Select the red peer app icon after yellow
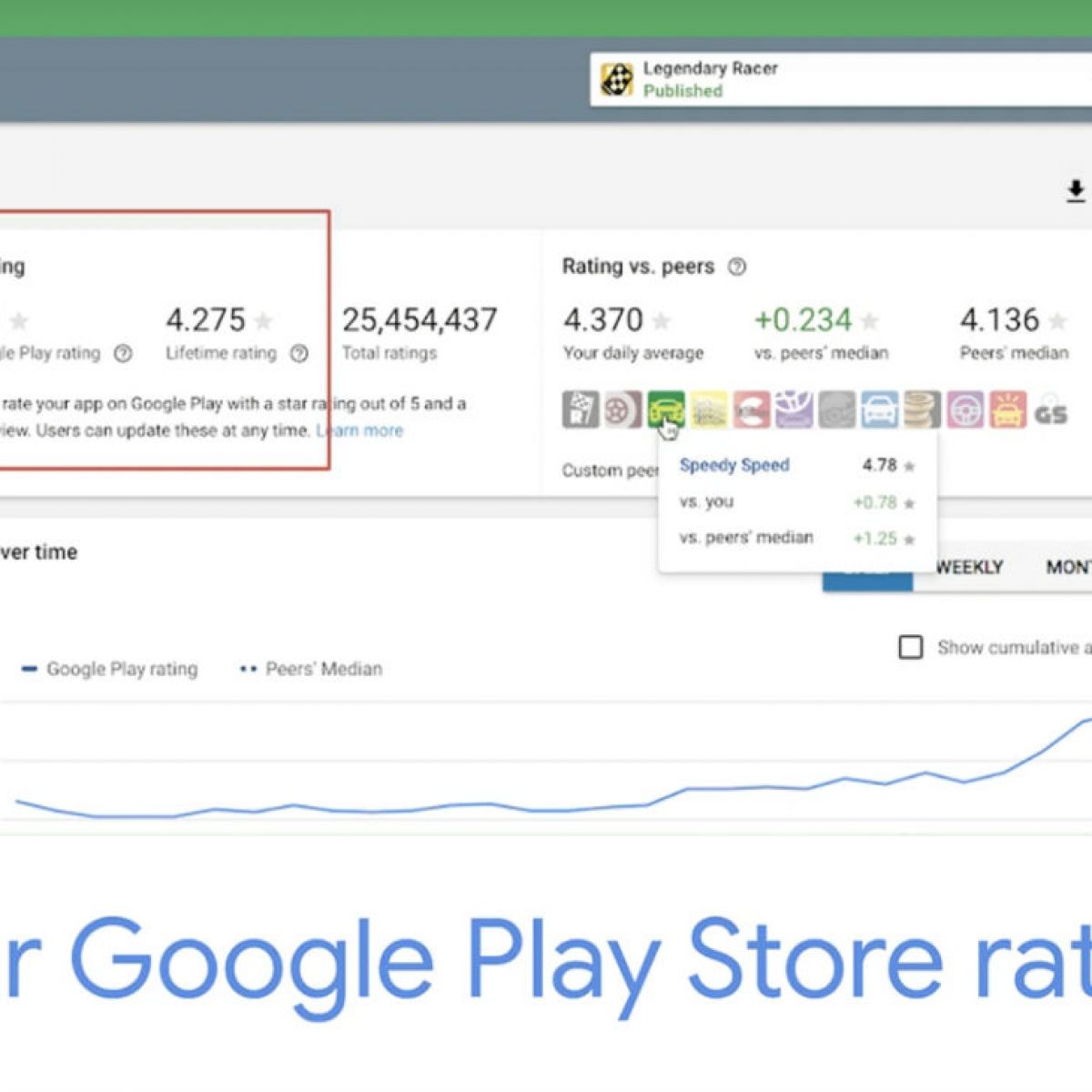This screenshot has width=1092, height=1092. [x=752, y=410]
